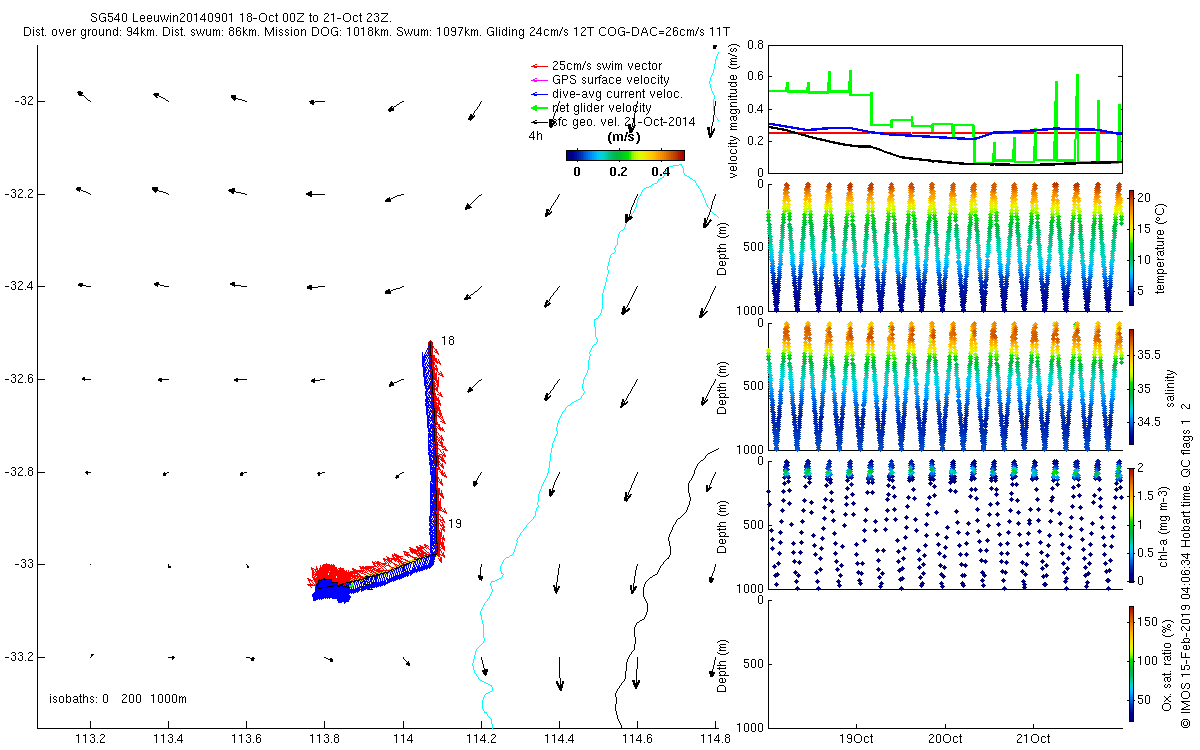
Task: Click the day '18' marker on glider track
Action: pyautogui.click(x=448, y=341)
